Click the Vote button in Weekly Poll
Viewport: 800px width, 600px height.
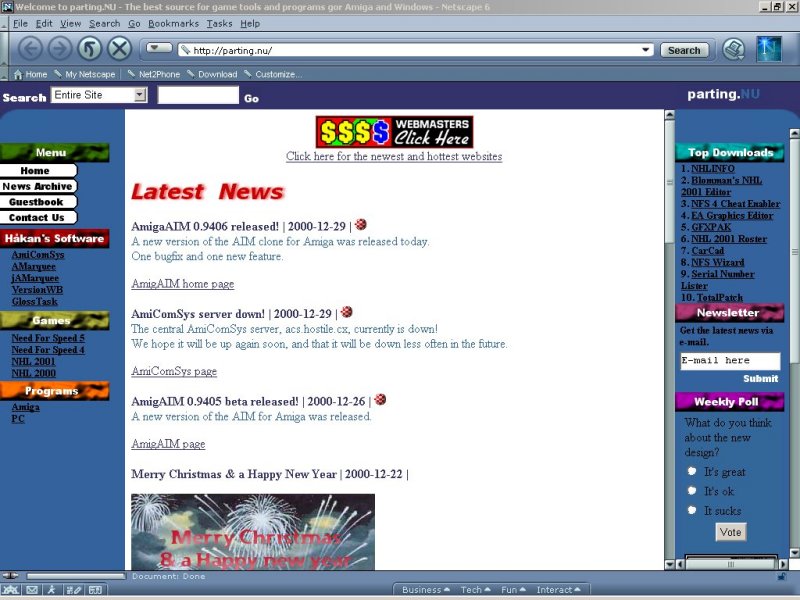pos(730,532)
